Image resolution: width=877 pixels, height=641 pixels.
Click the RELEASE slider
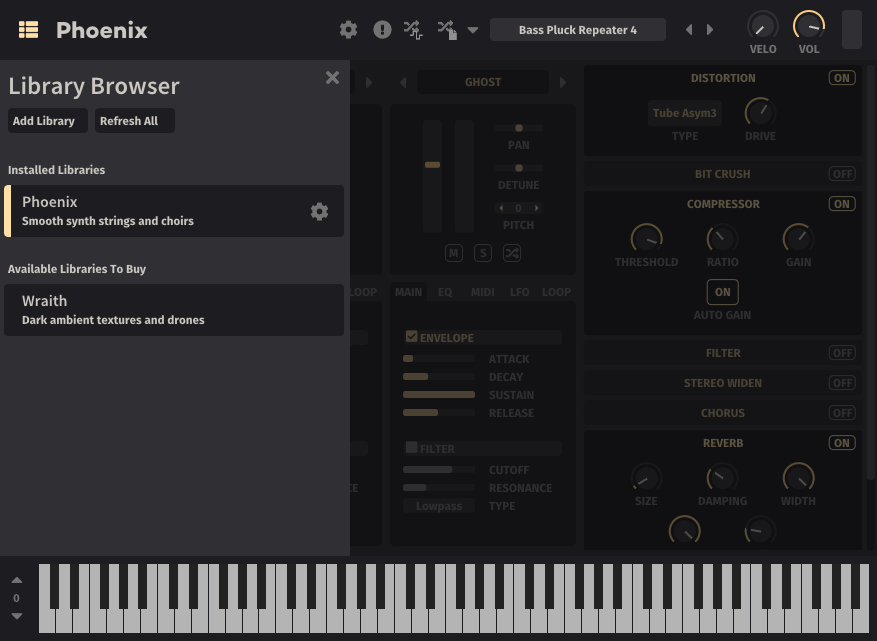coord(439,413)
